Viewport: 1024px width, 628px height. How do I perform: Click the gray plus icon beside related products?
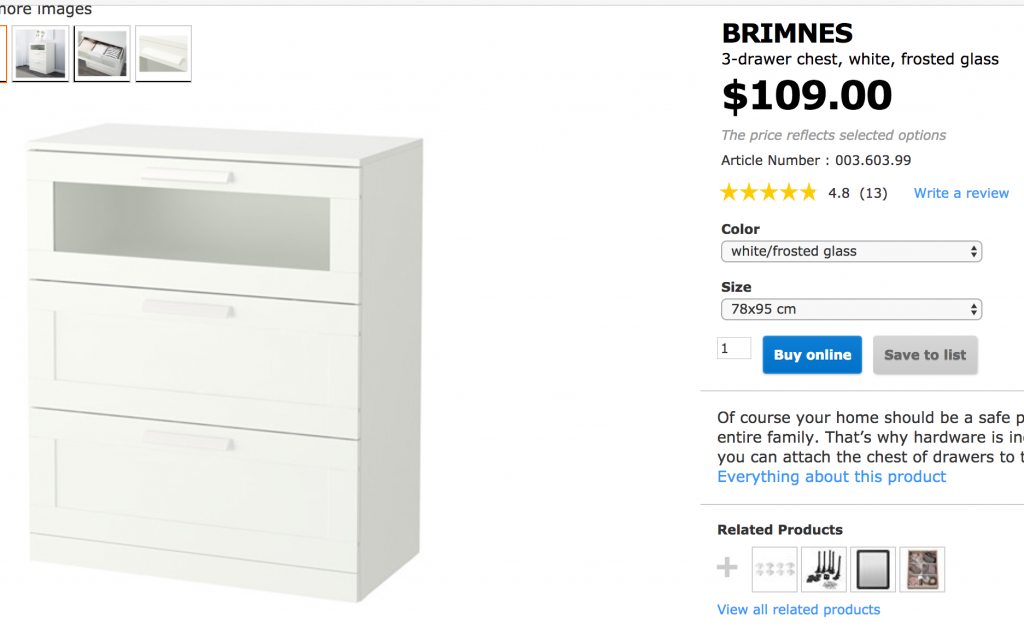click(x=727, y=568)
